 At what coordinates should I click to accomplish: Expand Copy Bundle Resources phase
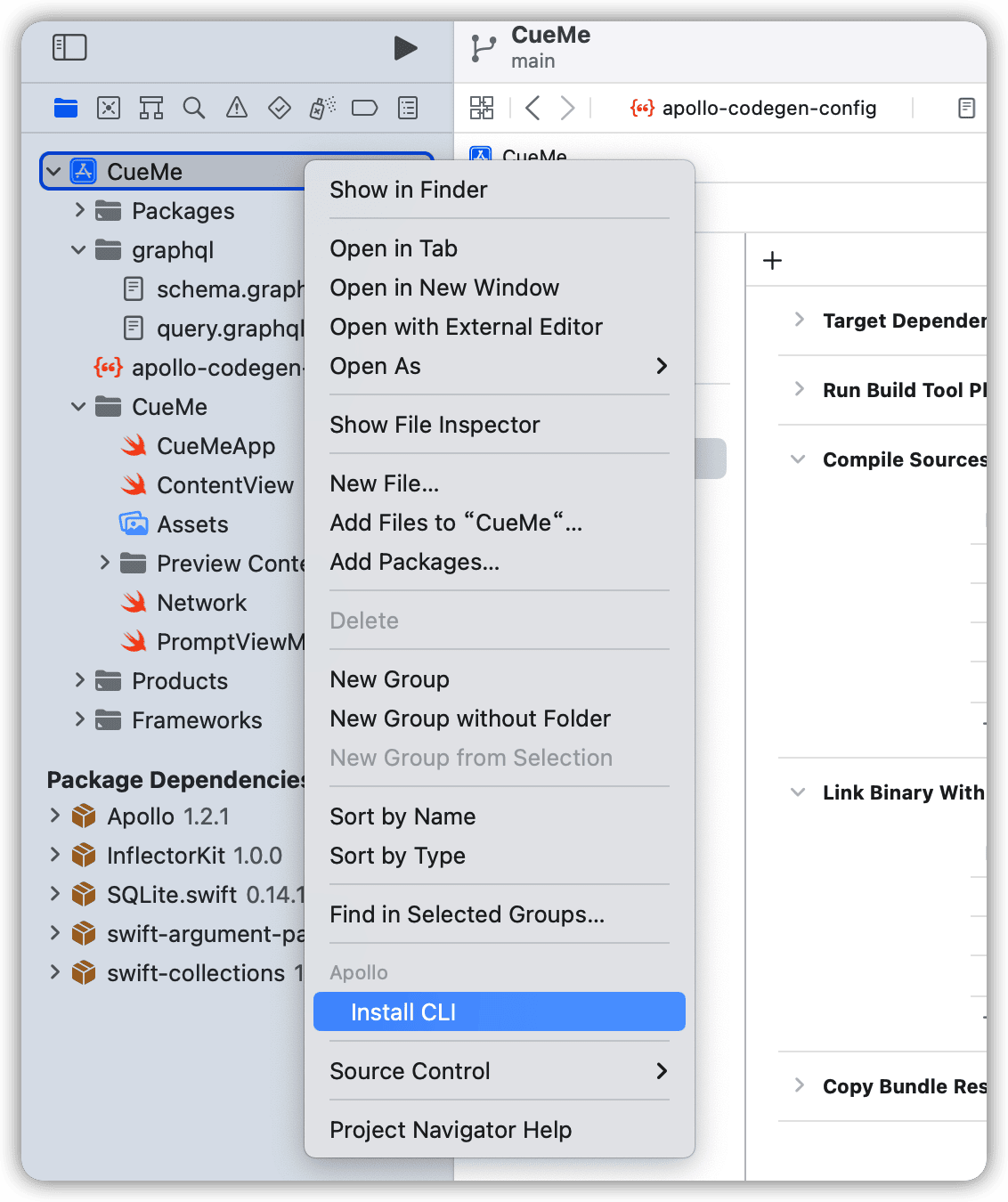(x=799, y=1085)
